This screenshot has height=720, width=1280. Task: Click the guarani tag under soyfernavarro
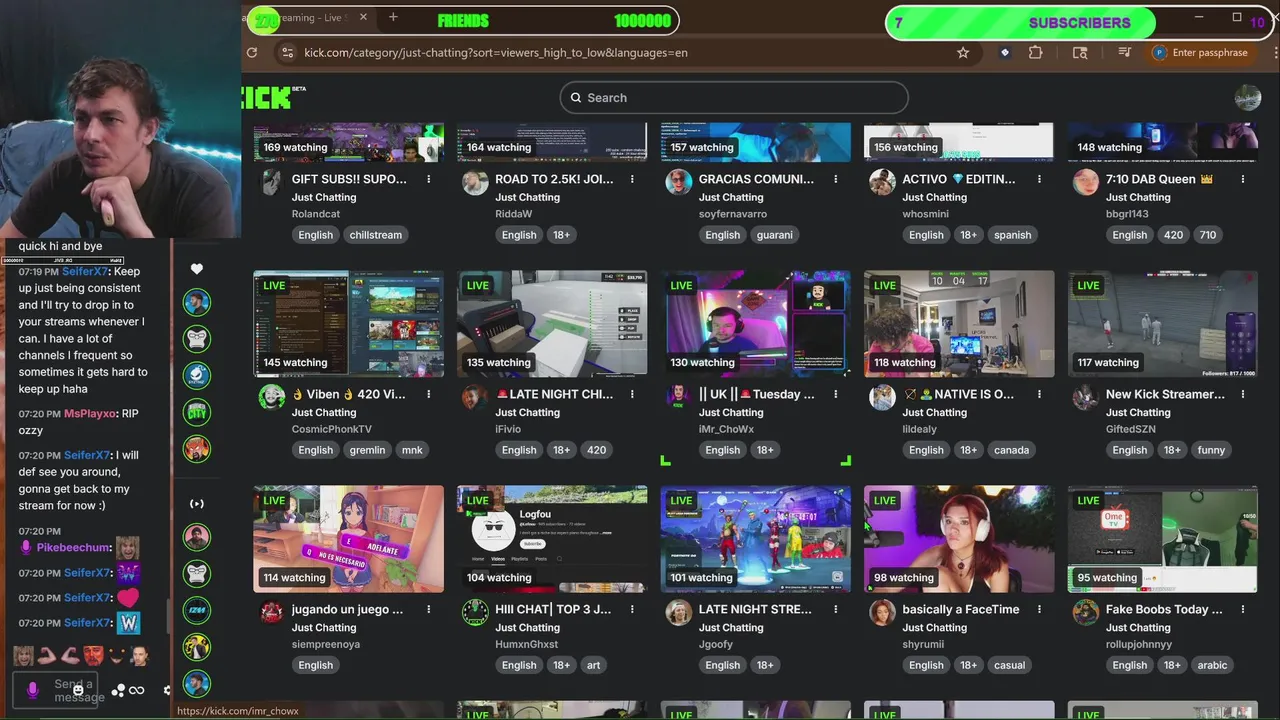coord(775,235)
